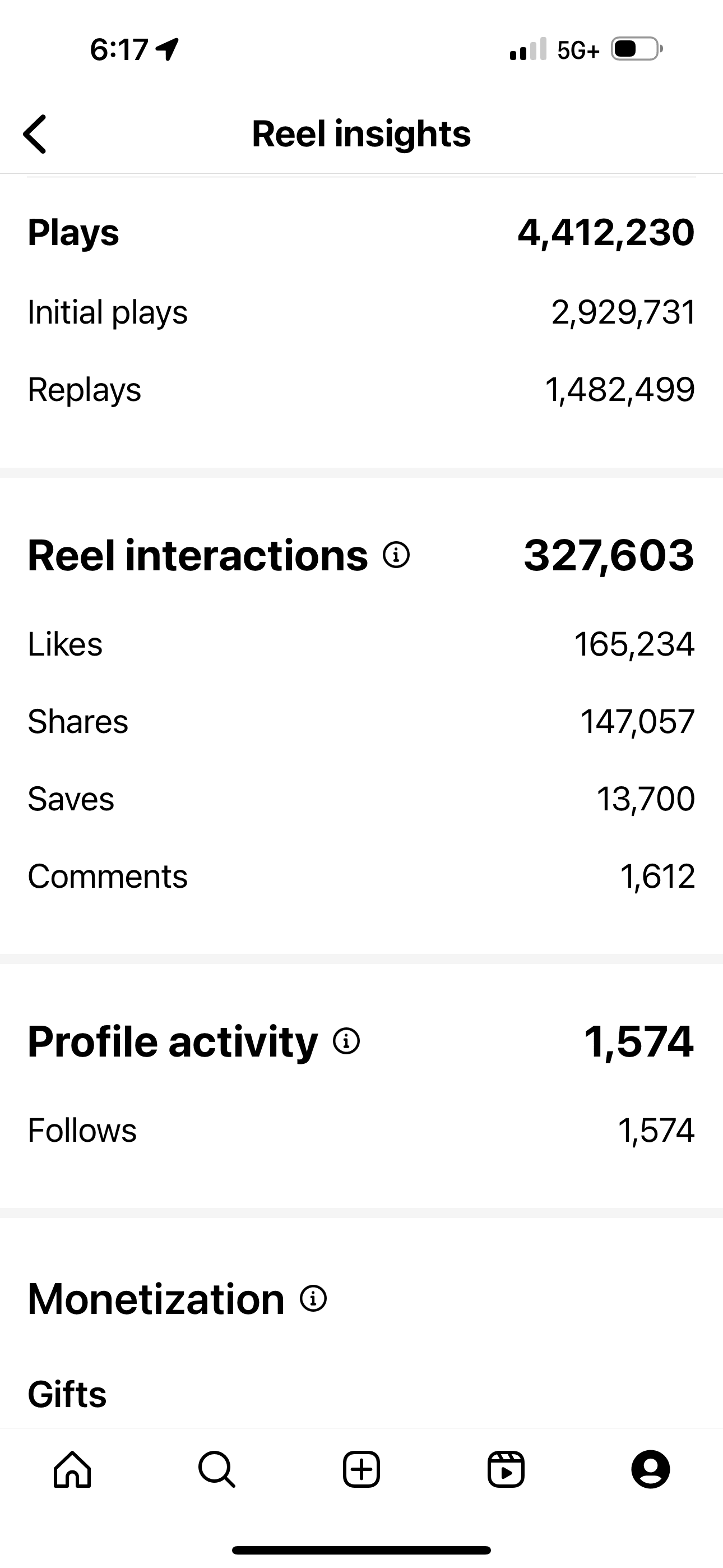
Task: Open the Reel interactions info icon
Action: [396, 555]
